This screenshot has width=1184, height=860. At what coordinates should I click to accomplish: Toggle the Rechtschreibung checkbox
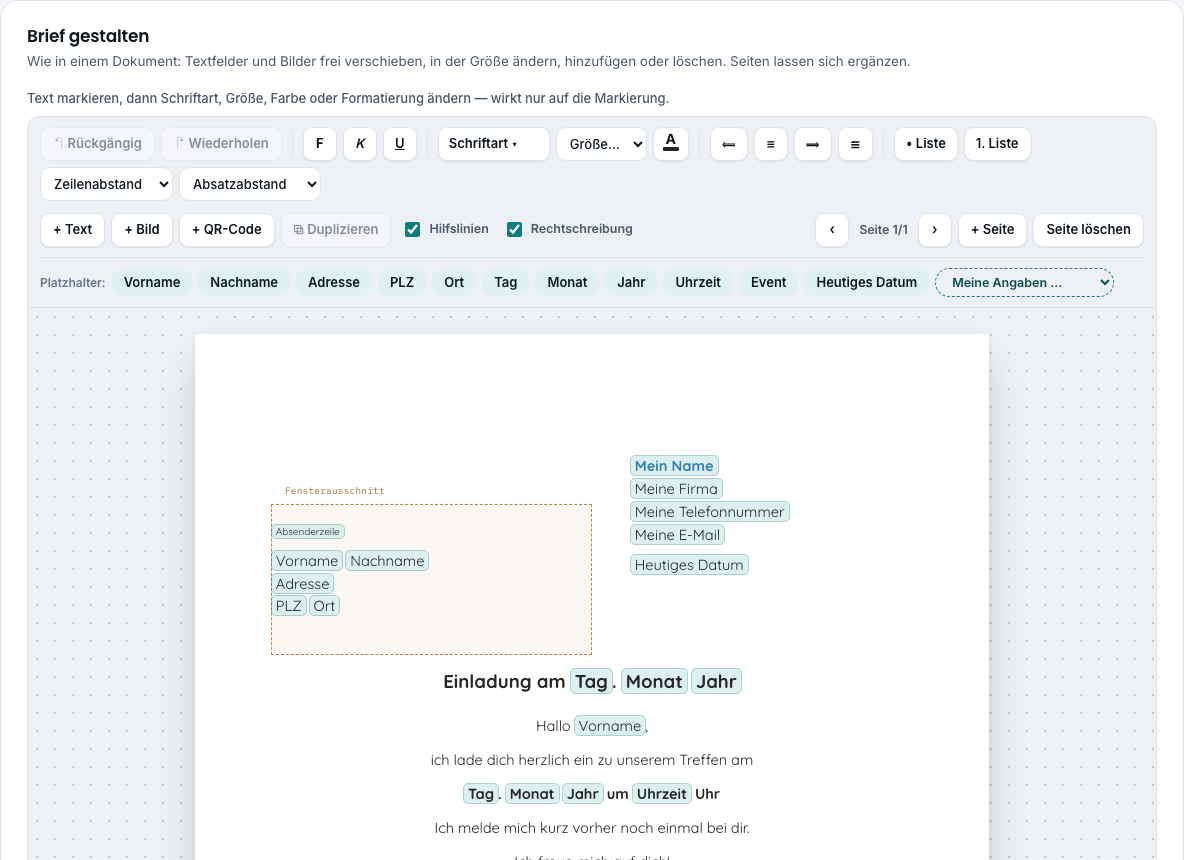(514, 230)
